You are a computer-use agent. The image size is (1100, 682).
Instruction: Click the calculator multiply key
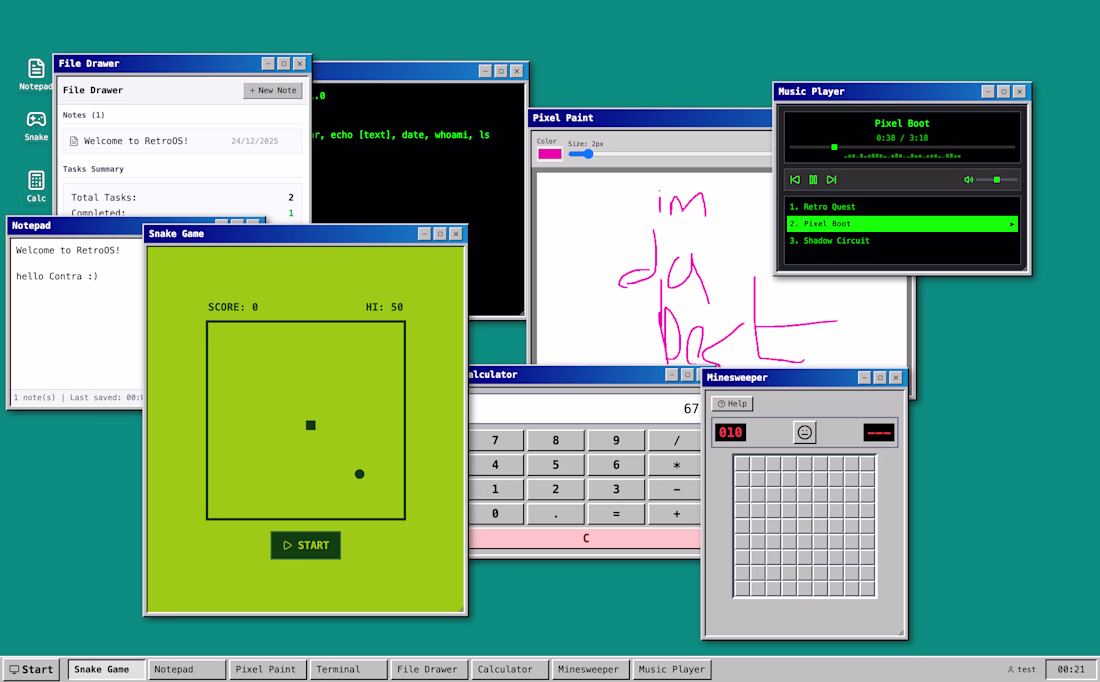(675, 465)
